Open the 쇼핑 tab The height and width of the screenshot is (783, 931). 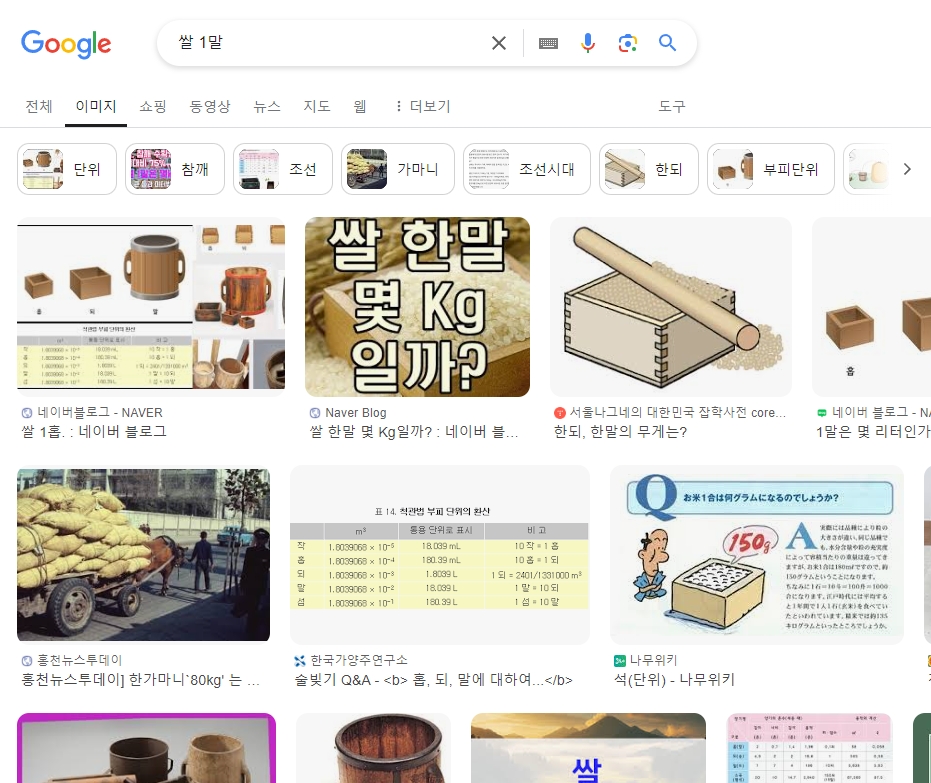(x=153, y=106)
